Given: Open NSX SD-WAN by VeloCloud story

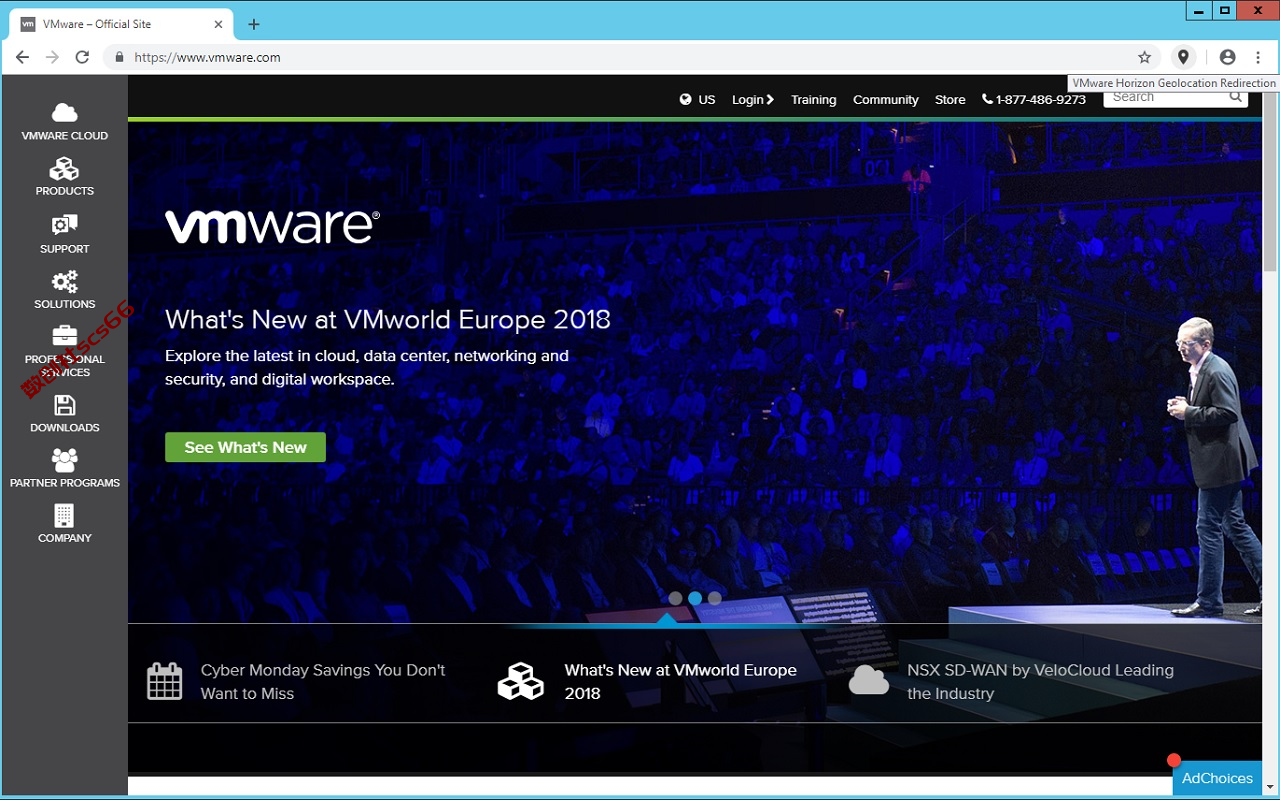Looking at the screenshot, I should [1040, 681].
